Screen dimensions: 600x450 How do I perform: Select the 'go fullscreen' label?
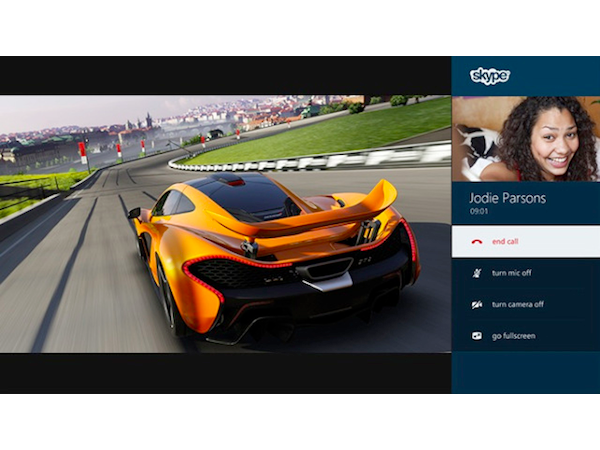514,336
